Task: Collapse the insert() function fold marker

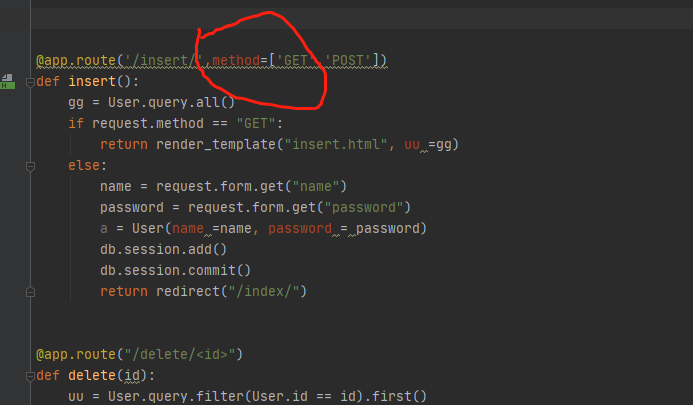Action: click(30, 82)
